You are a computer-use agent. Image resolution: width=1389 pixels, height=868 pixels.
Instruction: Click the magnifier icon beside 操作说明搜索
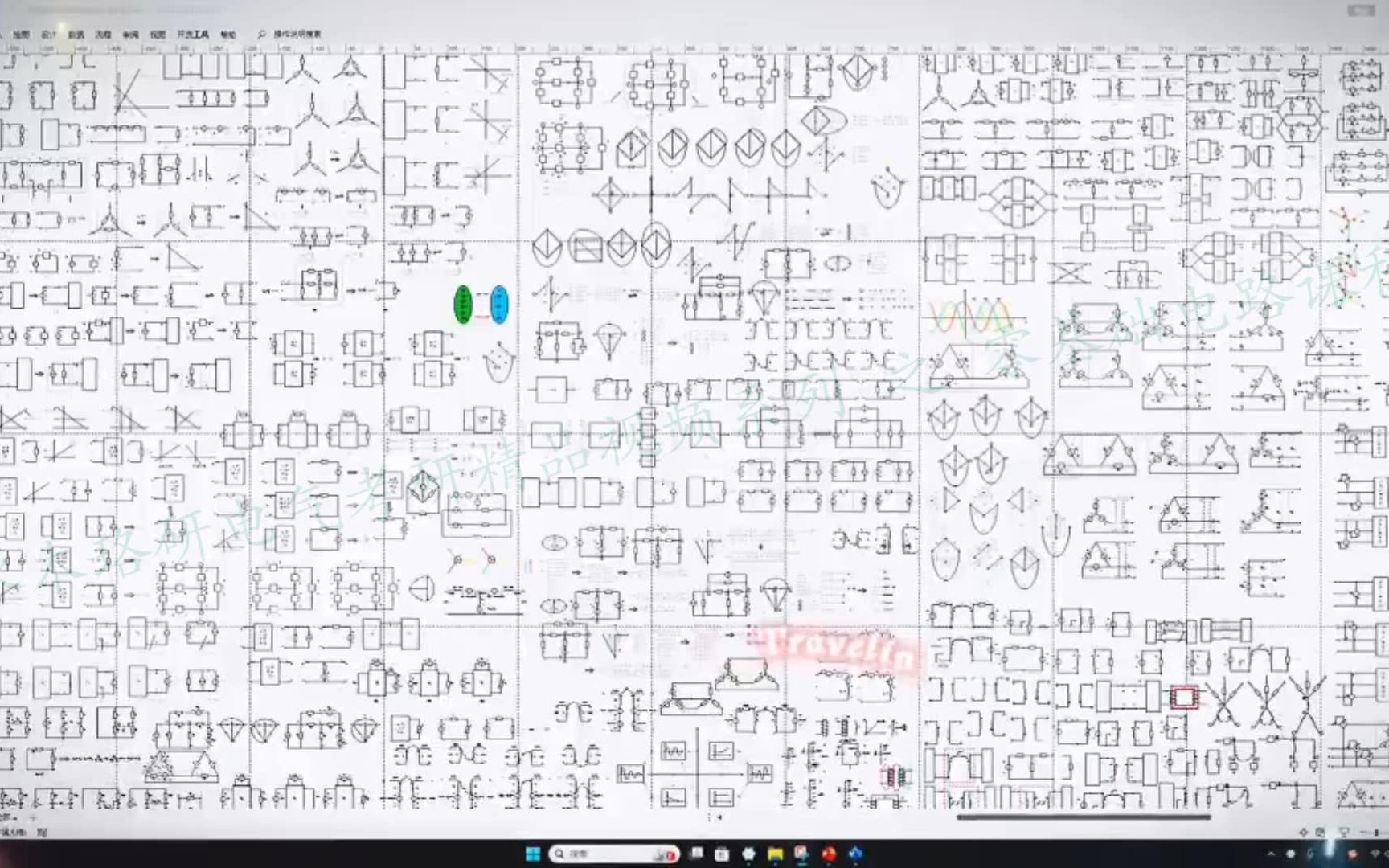(262, 34)
